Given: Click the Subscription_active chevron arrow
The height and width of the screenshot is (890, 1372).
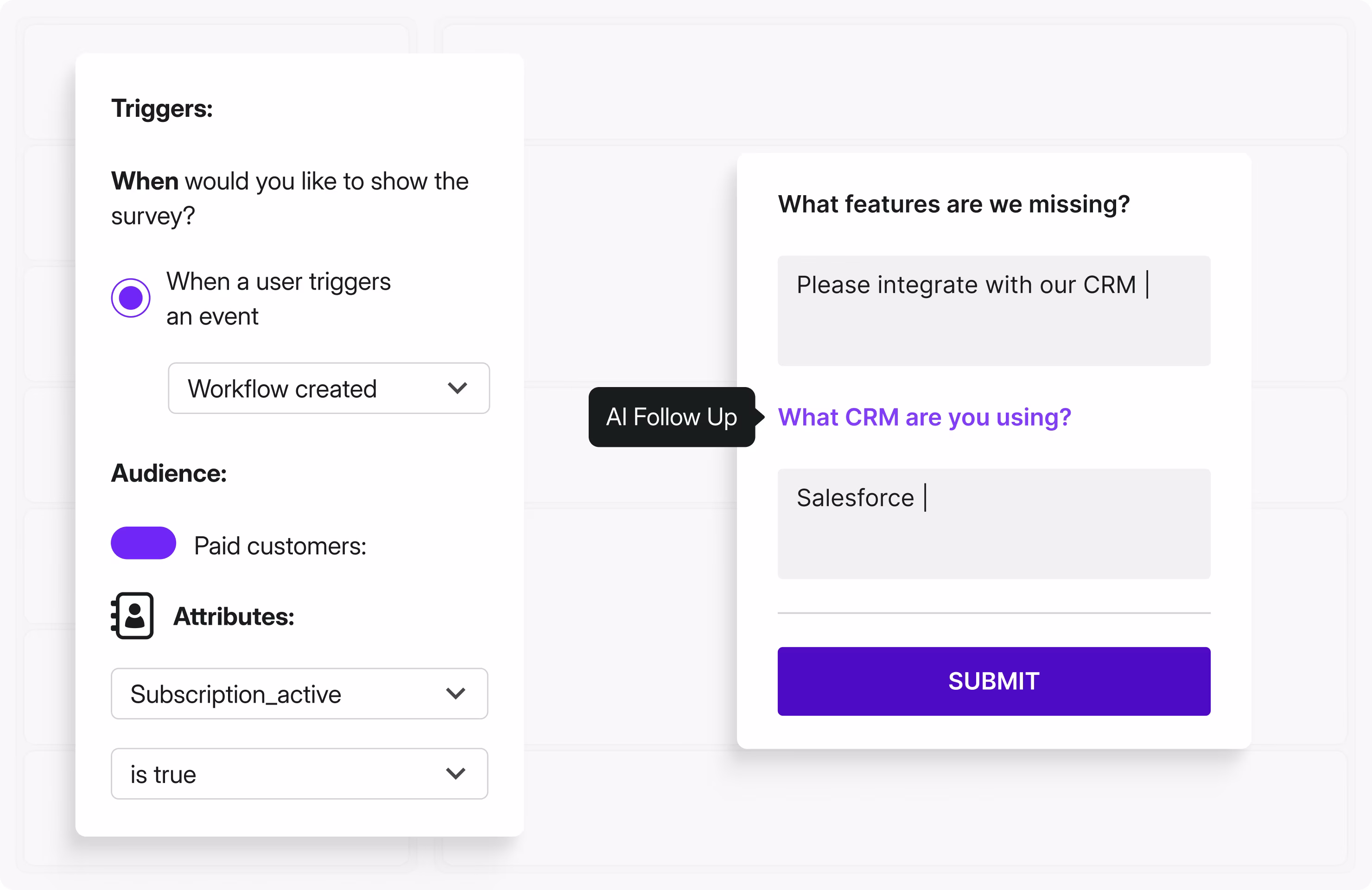Looking at the screenshot, I should (x=456, y=694).
